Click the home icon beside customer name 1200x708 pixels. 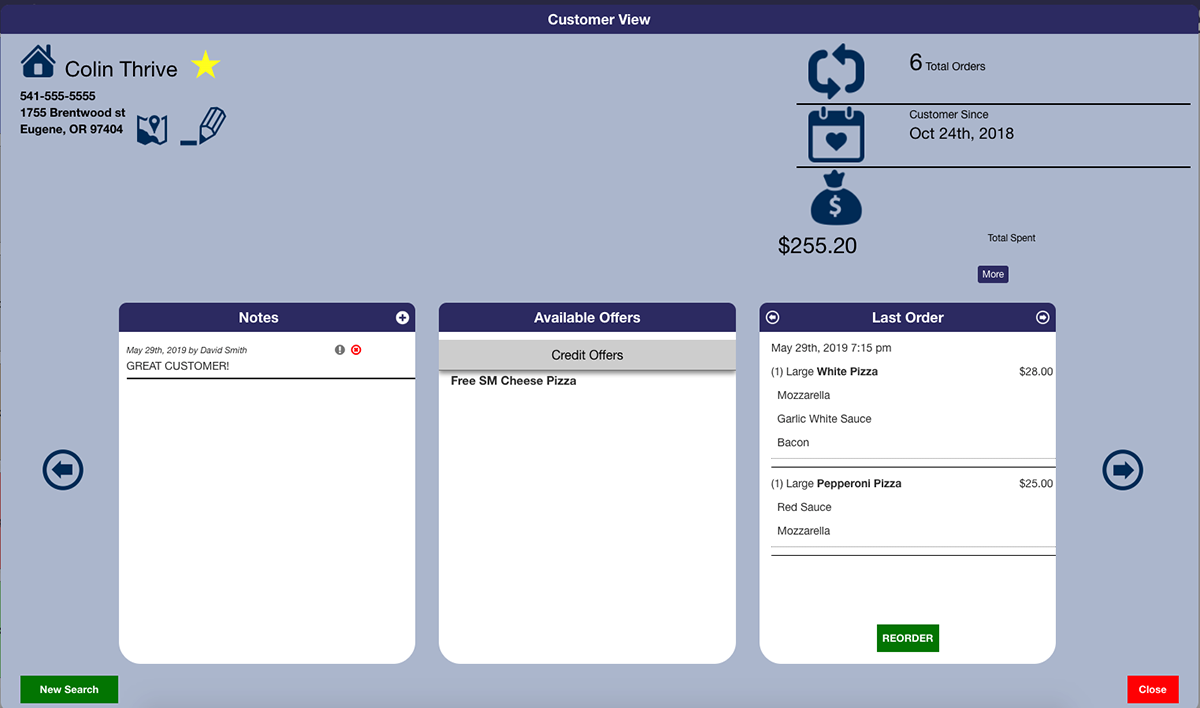(38, 62)
